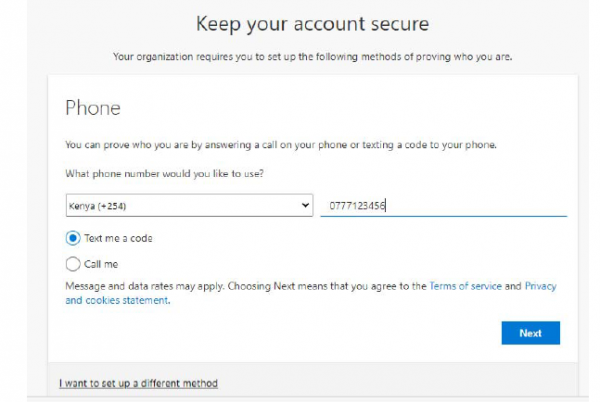
Task: Click the 'Text me a code' label
Action: pos(118,239)
